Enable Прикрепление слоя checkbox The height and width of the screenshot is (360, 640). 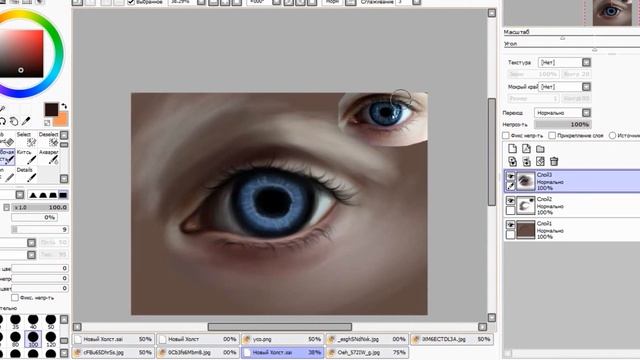[x=552, y=135]
